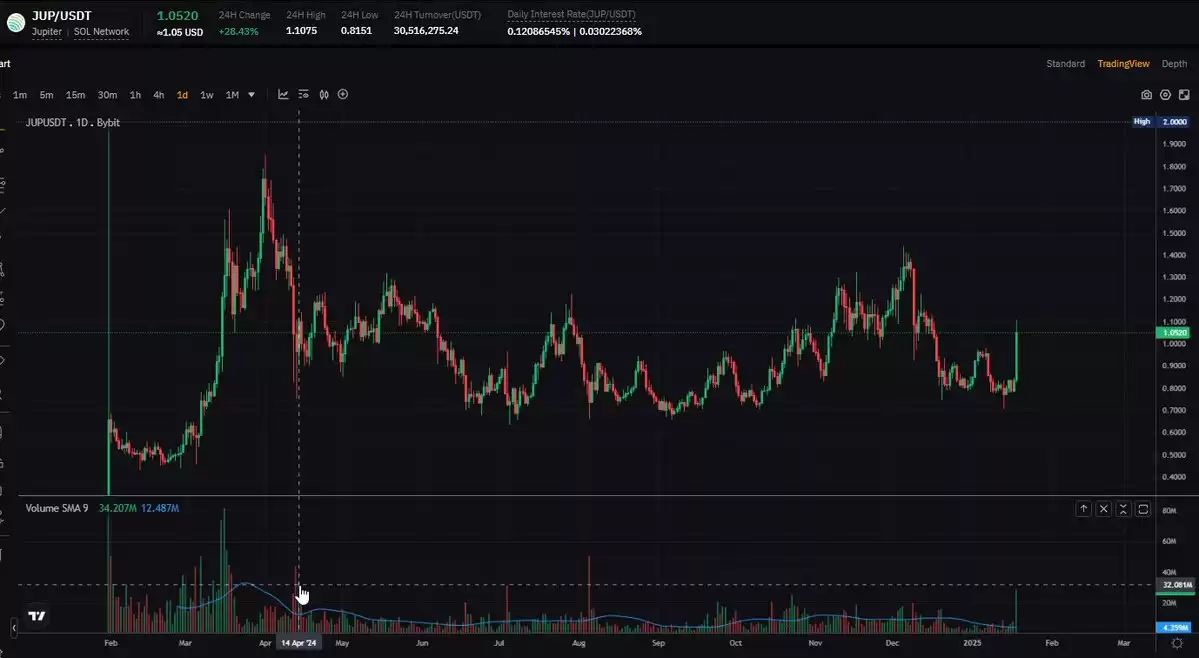Select the 5m timeframe
Screen dimensions: 1199x658
[x=47, y=95]
